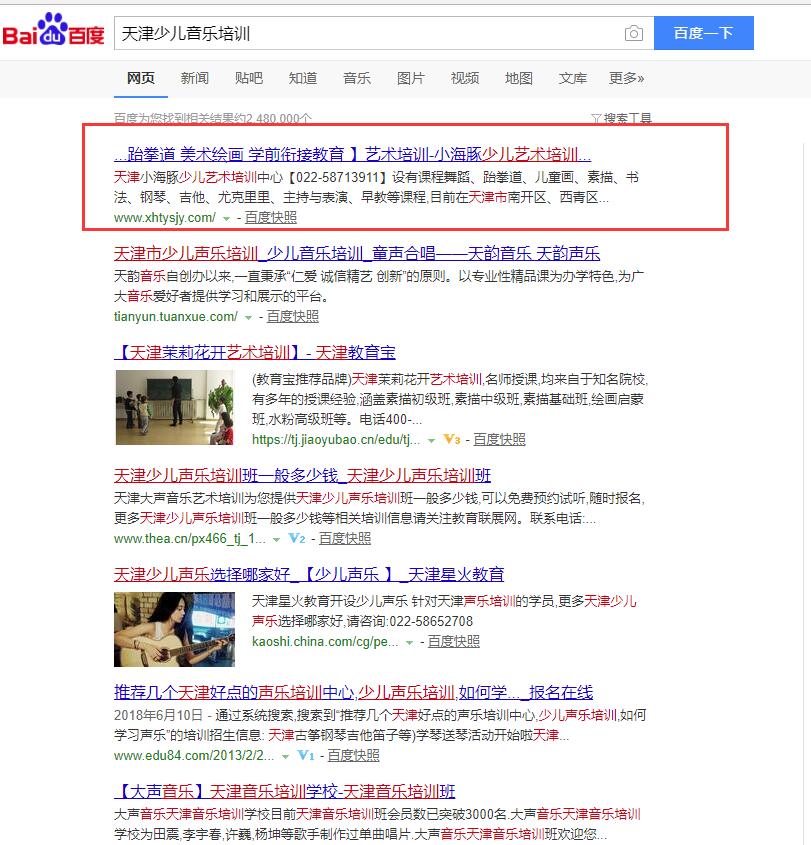The width and height of the screenshot is (811, 845).
Task: Select the 网页 tab
Action: click(x=141, y=78)
